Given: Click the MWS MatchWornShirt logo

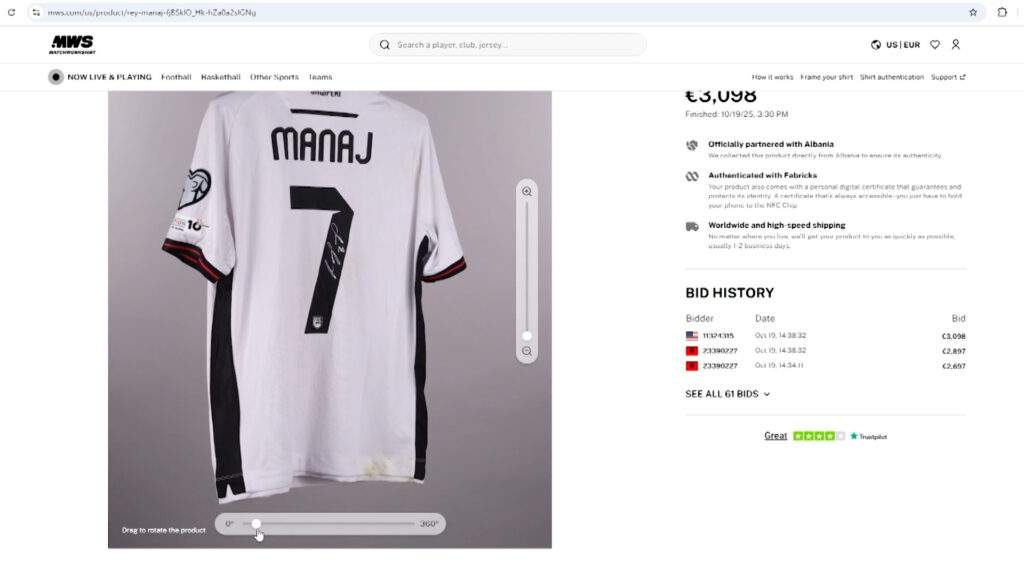Looking at the screenshot, I should (x=72, y=44).
